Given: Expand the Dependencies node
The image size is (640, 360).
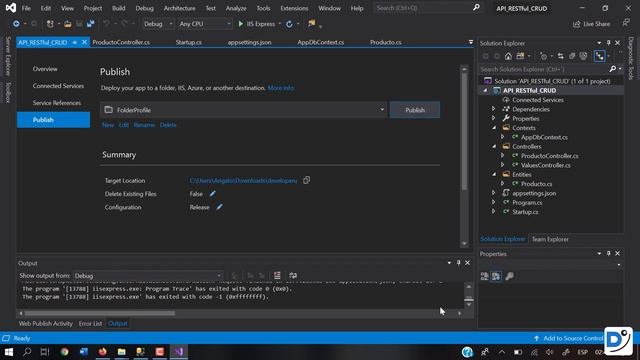Looking at the screenshot, I should [493, 109].
